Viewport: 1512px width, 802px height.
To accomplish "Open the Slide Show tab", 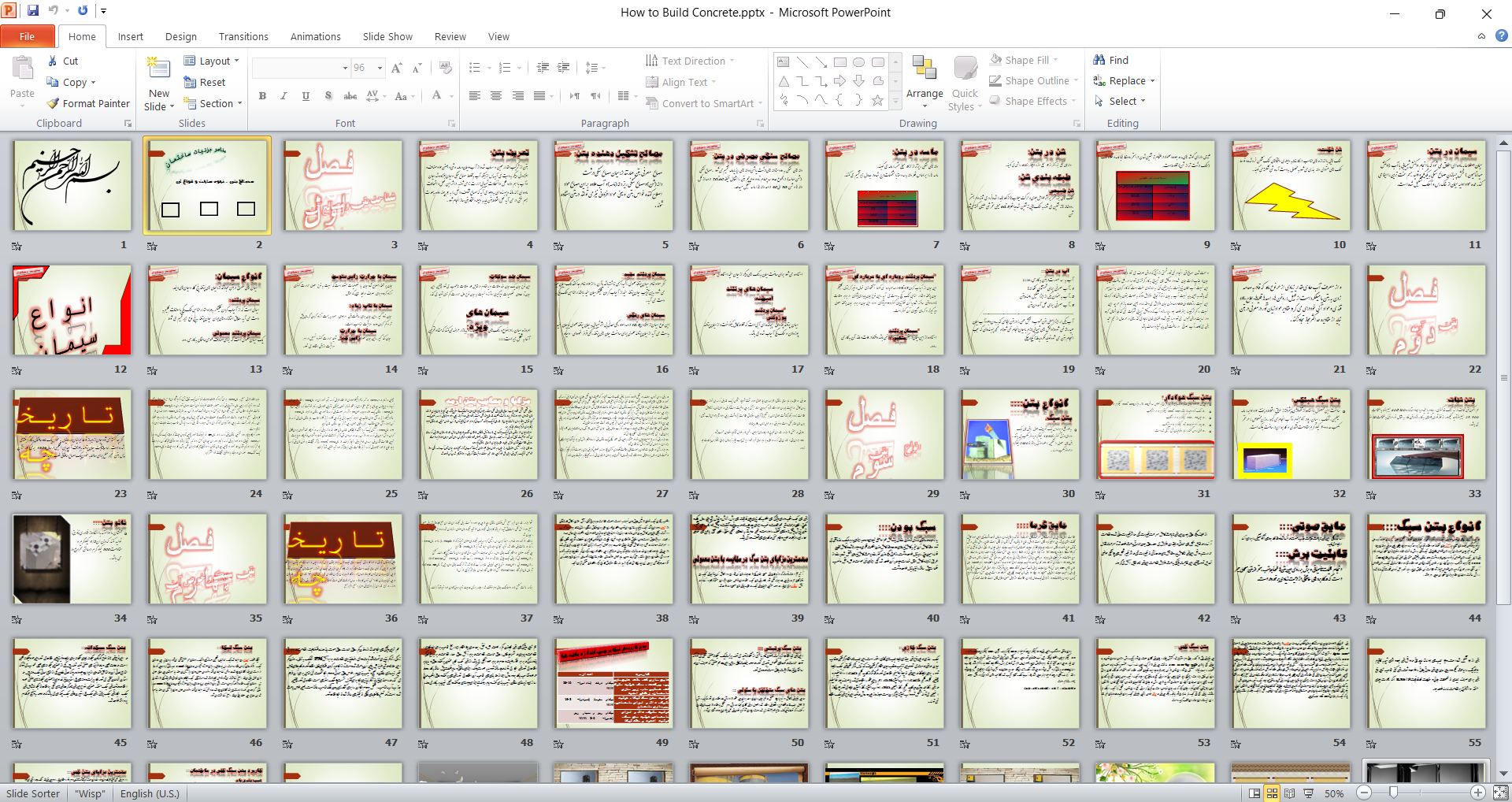I will (x=387, y=36).
